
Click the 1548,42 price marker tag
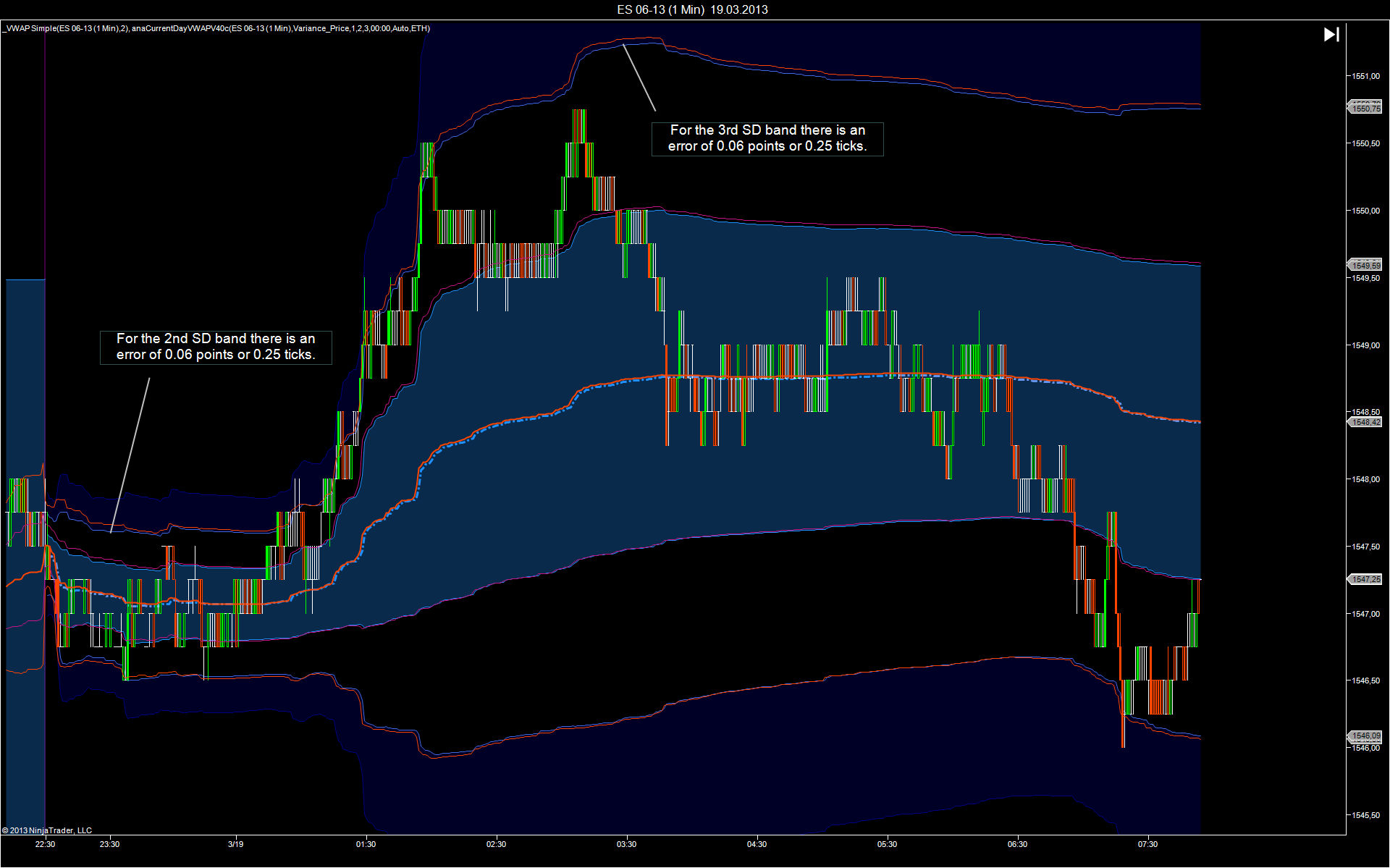[x=1365, y=422]
